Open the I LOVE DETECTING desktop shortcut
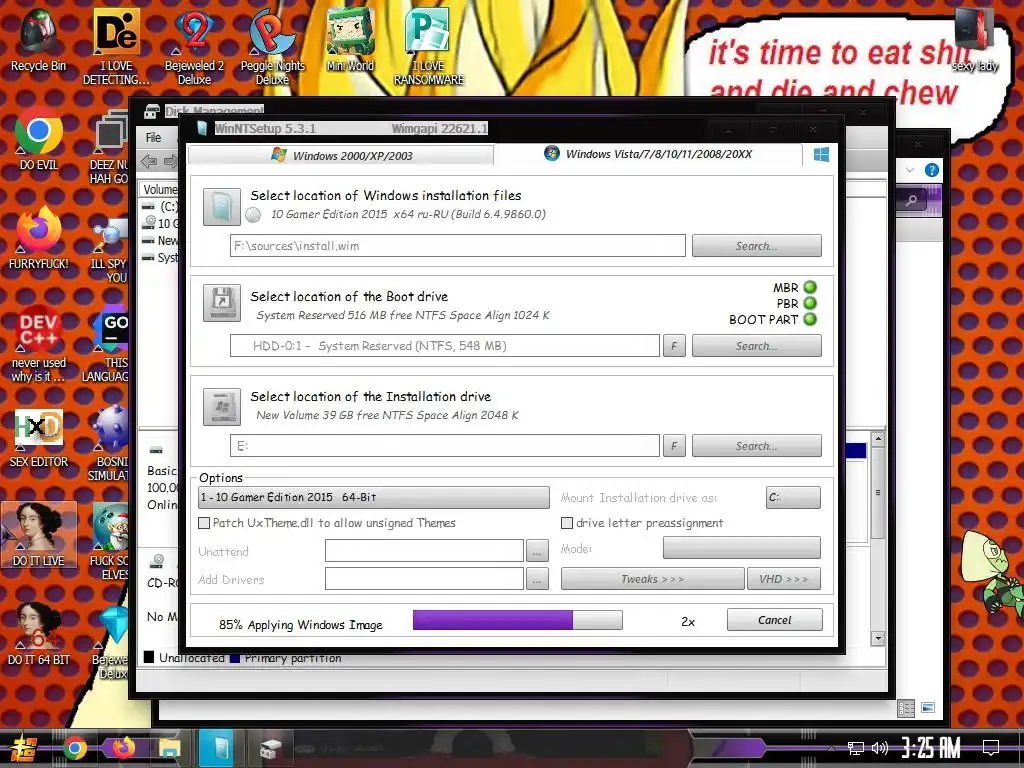This screenshot has width=1024, height=768. [116, 47]
